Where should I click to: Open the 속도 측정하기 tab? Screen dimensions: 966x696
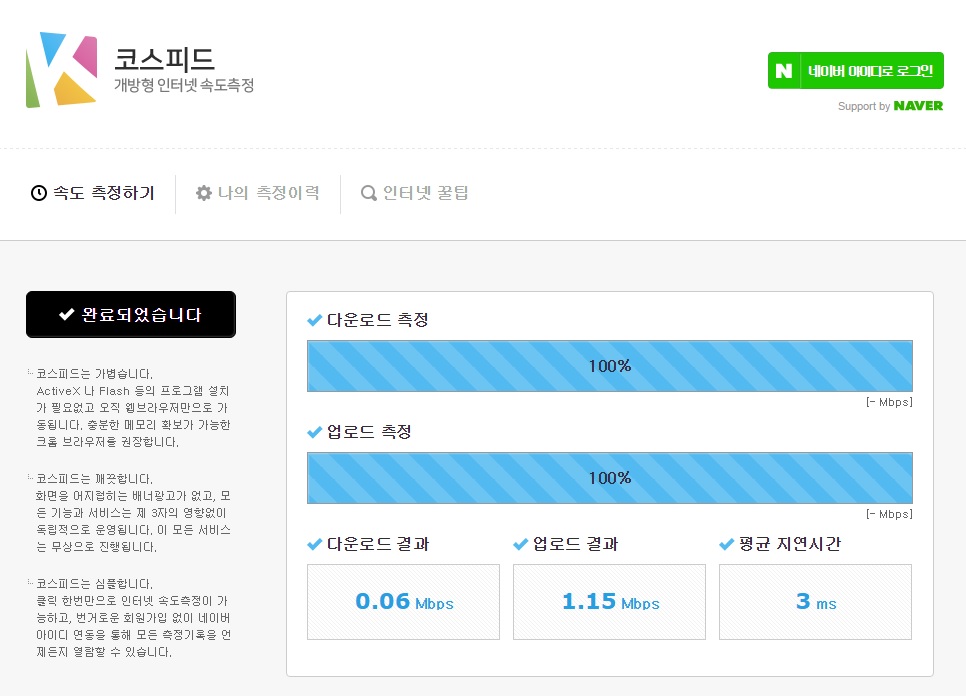pos(93,193)
